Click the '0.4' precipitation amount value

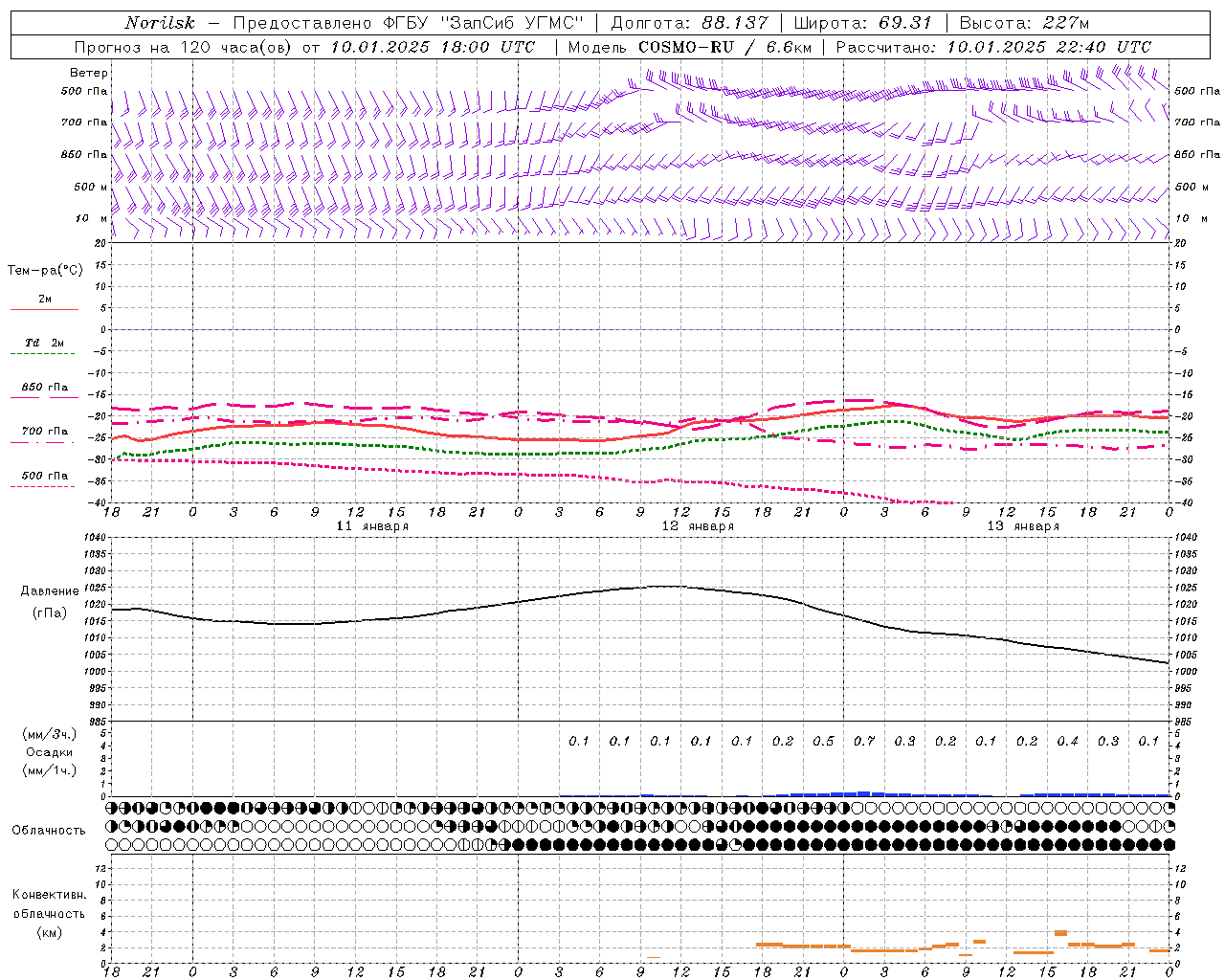coord(1068,742)
